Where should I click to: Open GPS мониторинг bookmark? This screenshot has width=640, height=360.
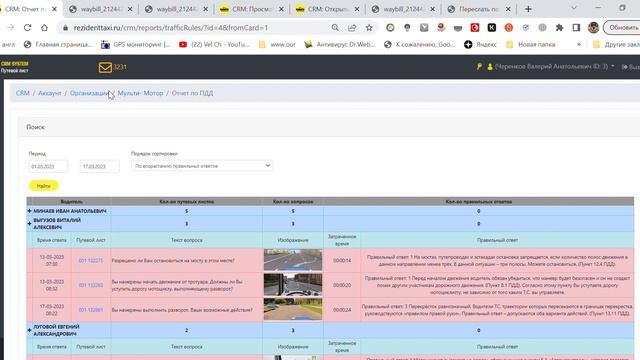click(x=136, y=44)
